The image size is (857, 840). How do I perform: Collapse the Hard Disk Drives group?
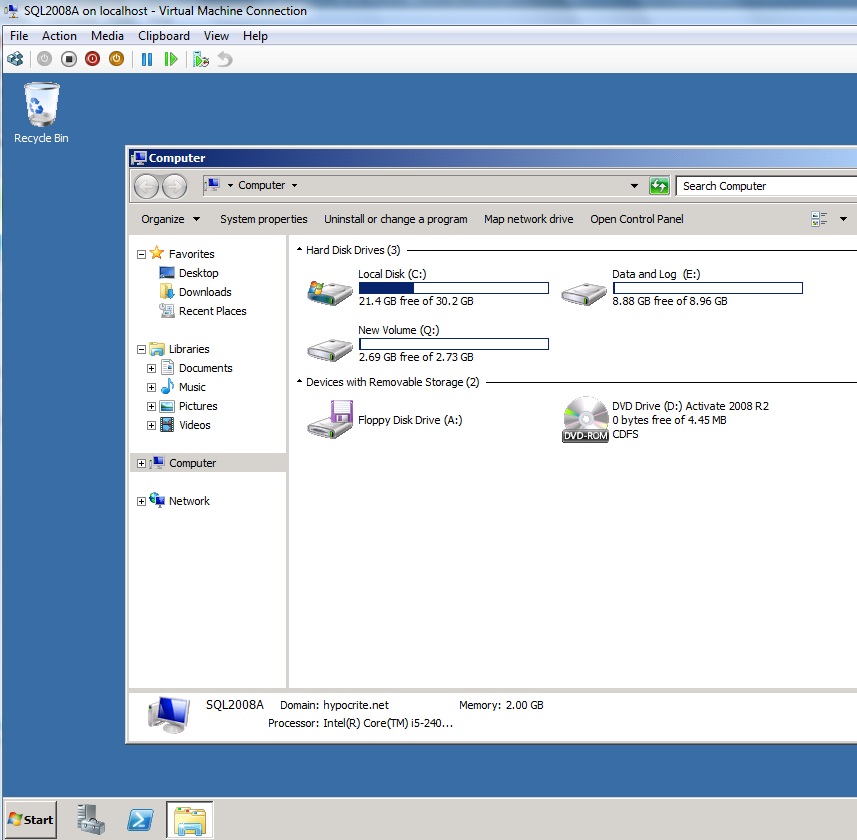[300, 250]
